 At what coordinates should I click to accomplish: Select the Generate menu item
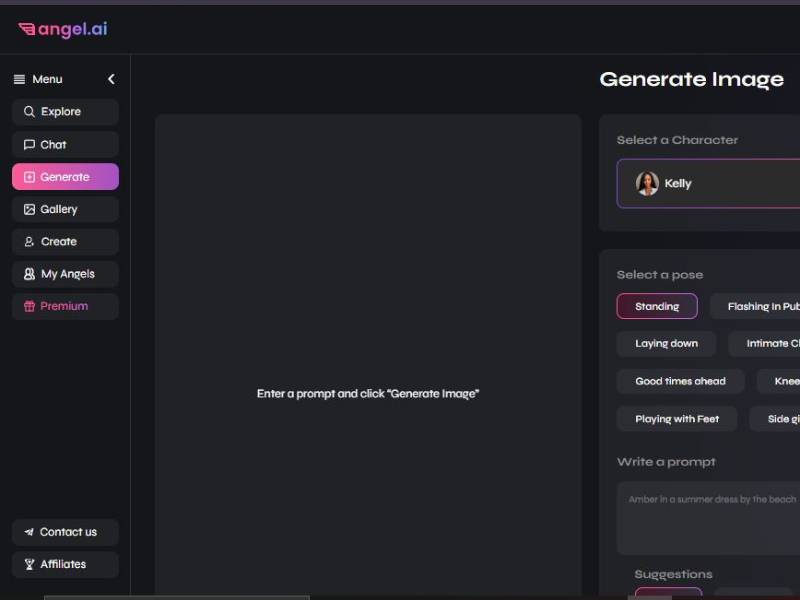pos(65,177)
